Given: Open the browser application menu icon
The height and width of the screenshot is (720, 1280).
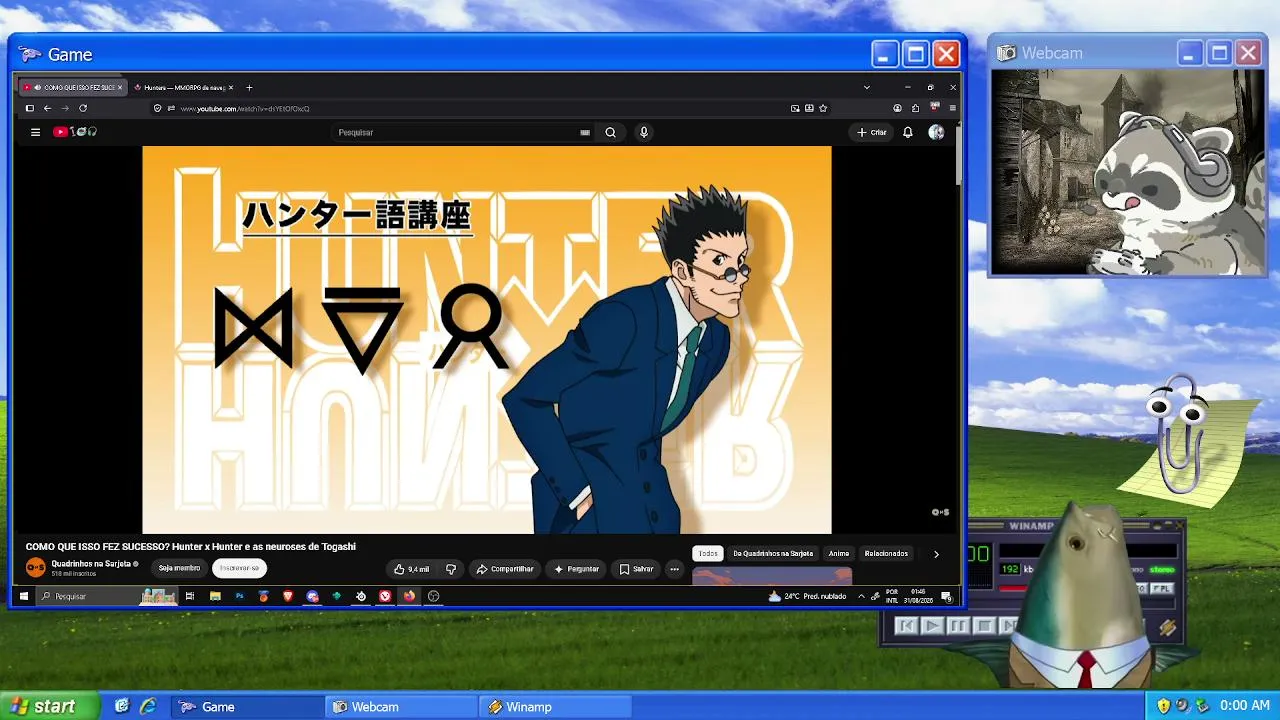Looking at the screenshot, I should pos(952,108).
